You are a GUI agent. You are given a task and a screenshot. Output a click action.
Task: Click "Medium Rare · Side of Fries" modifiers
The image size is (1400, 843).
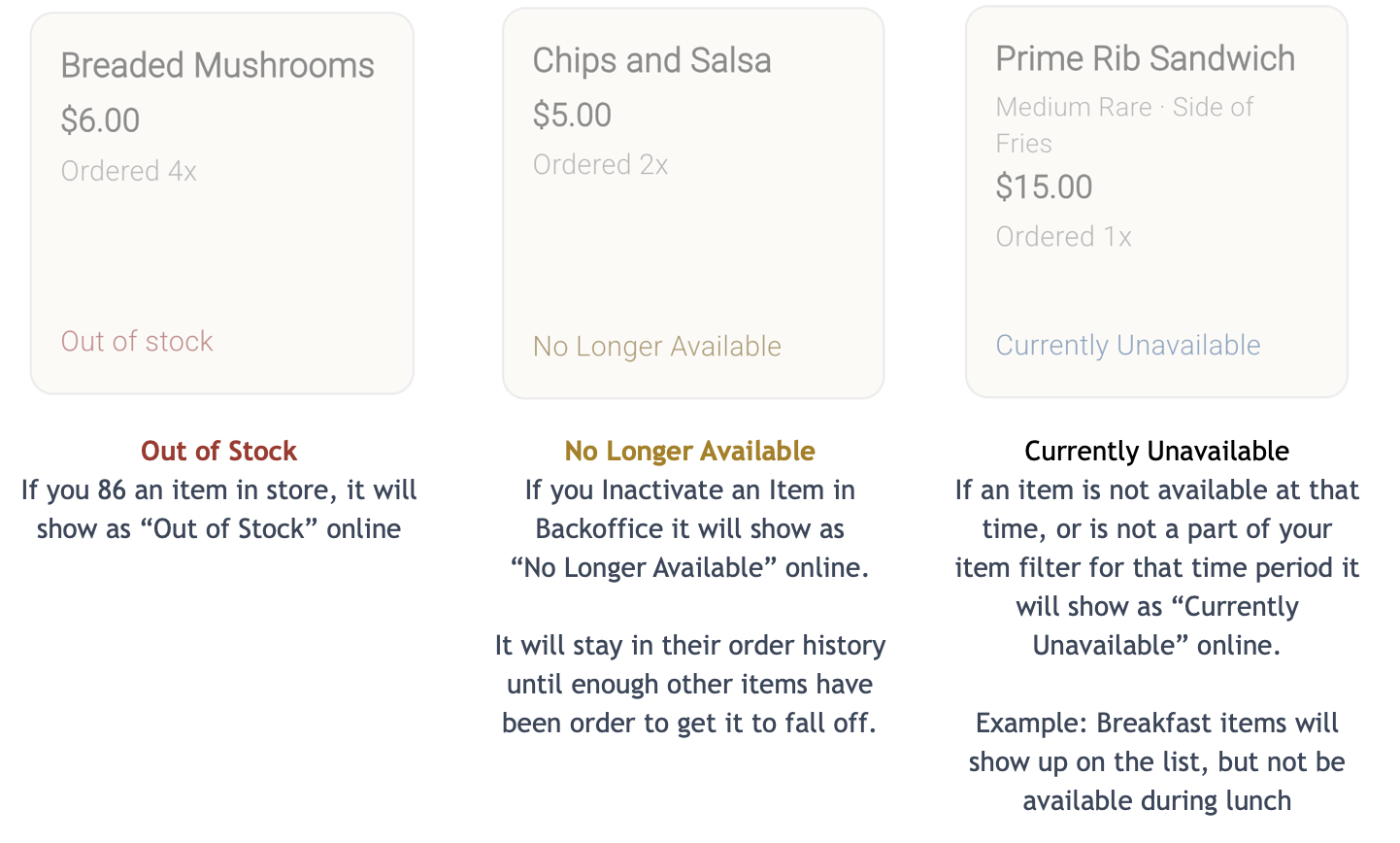click(1123, 124)
